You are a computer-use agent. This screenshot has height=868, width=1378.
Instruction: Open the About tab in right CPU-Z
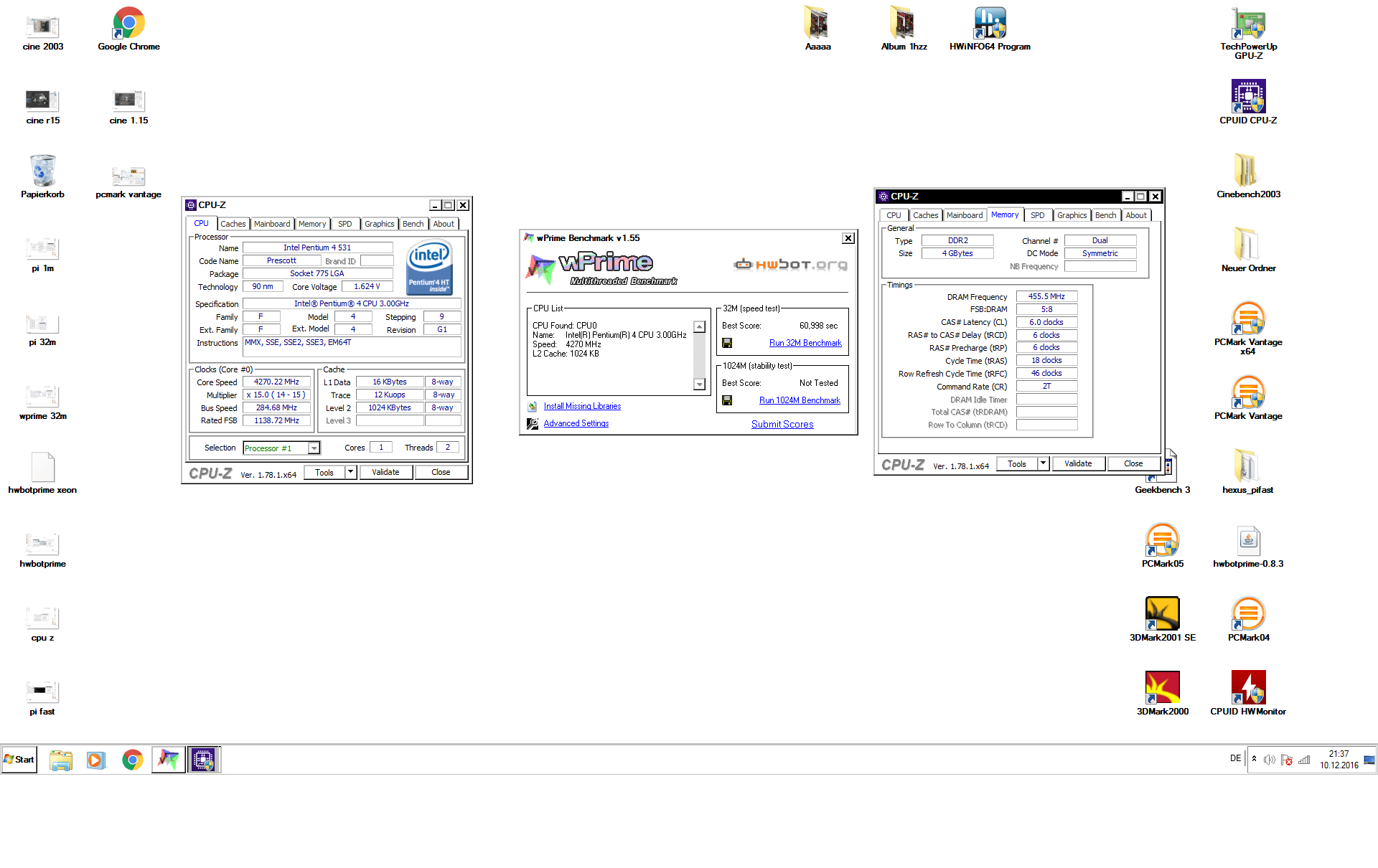[1136, 215]
